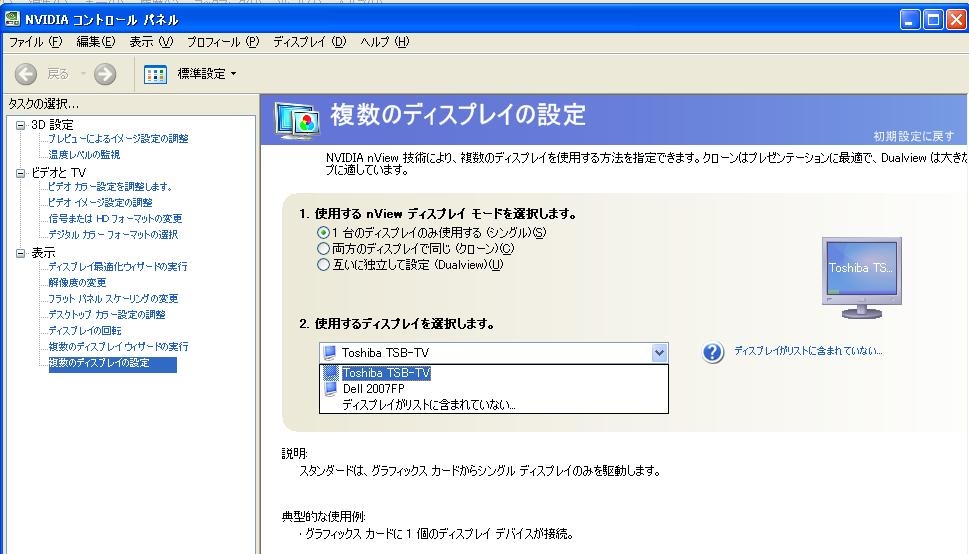The width and height of the screenshot is (969, 554).
Task: Open the ディスプレイ(D) menu
Action: pos(310,42)
